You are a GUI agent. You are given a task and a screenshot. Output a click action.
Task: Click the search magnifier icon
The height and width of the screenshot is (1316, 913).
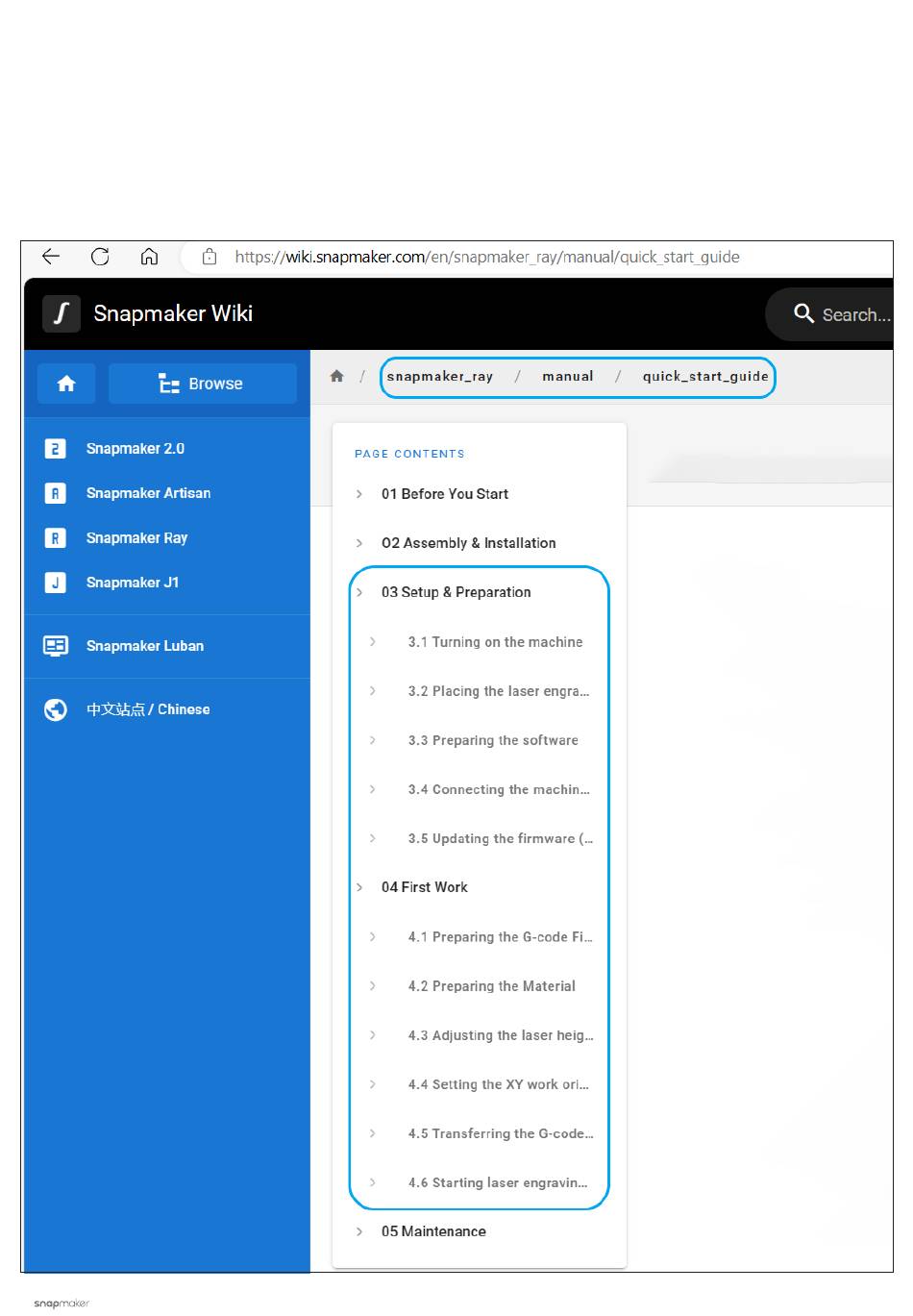803,313
